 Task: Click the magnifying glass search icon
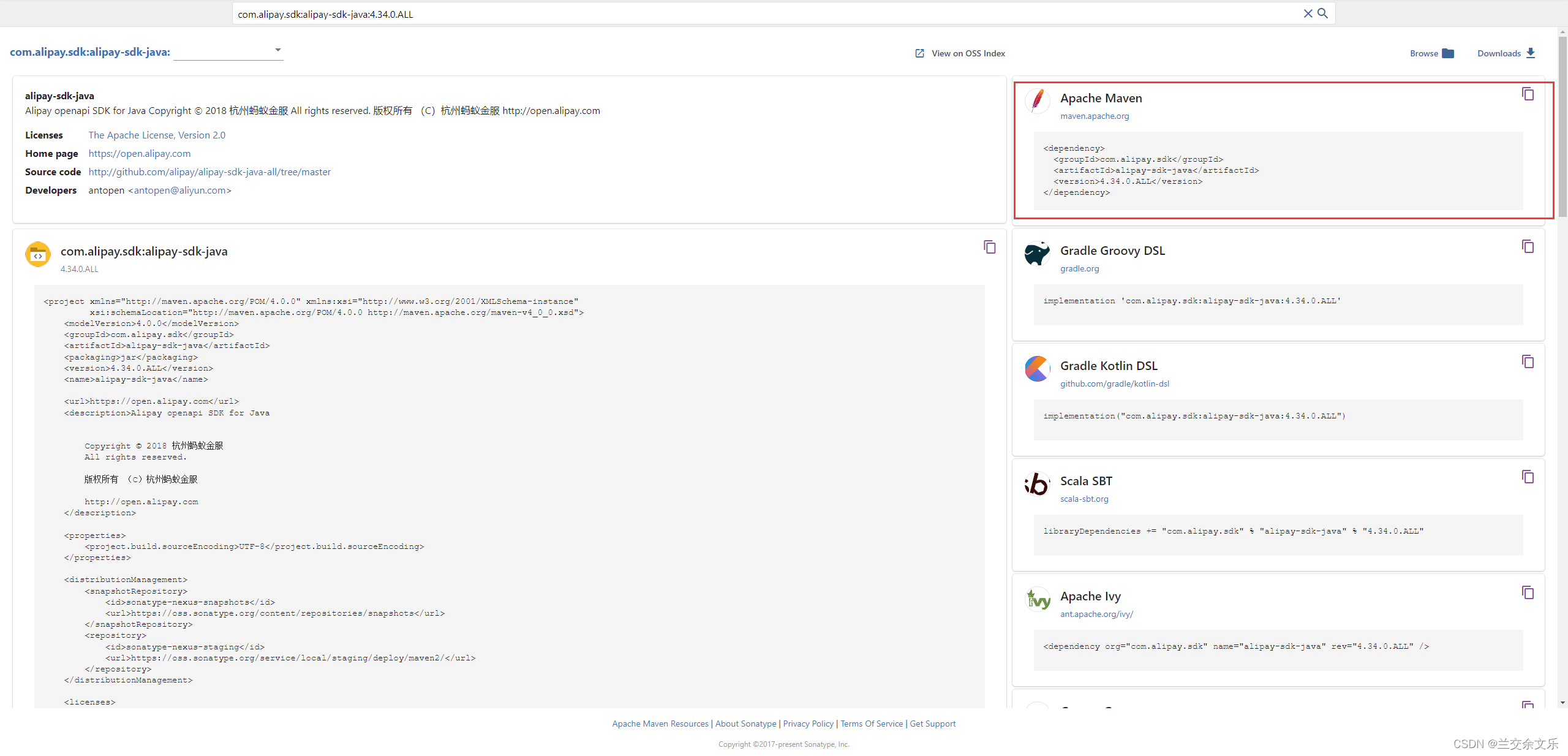point(1322,13)
